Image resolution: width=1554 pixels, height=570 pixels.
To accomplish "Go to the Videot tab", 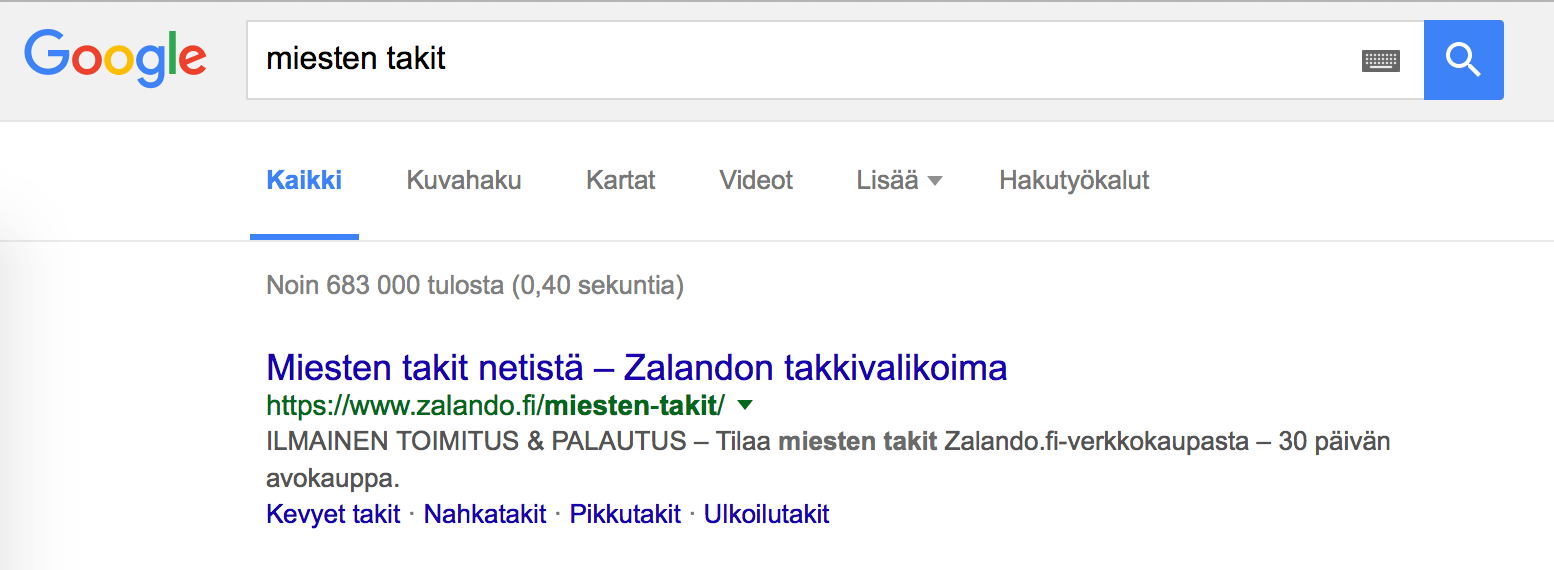I will tap(756, 181).
